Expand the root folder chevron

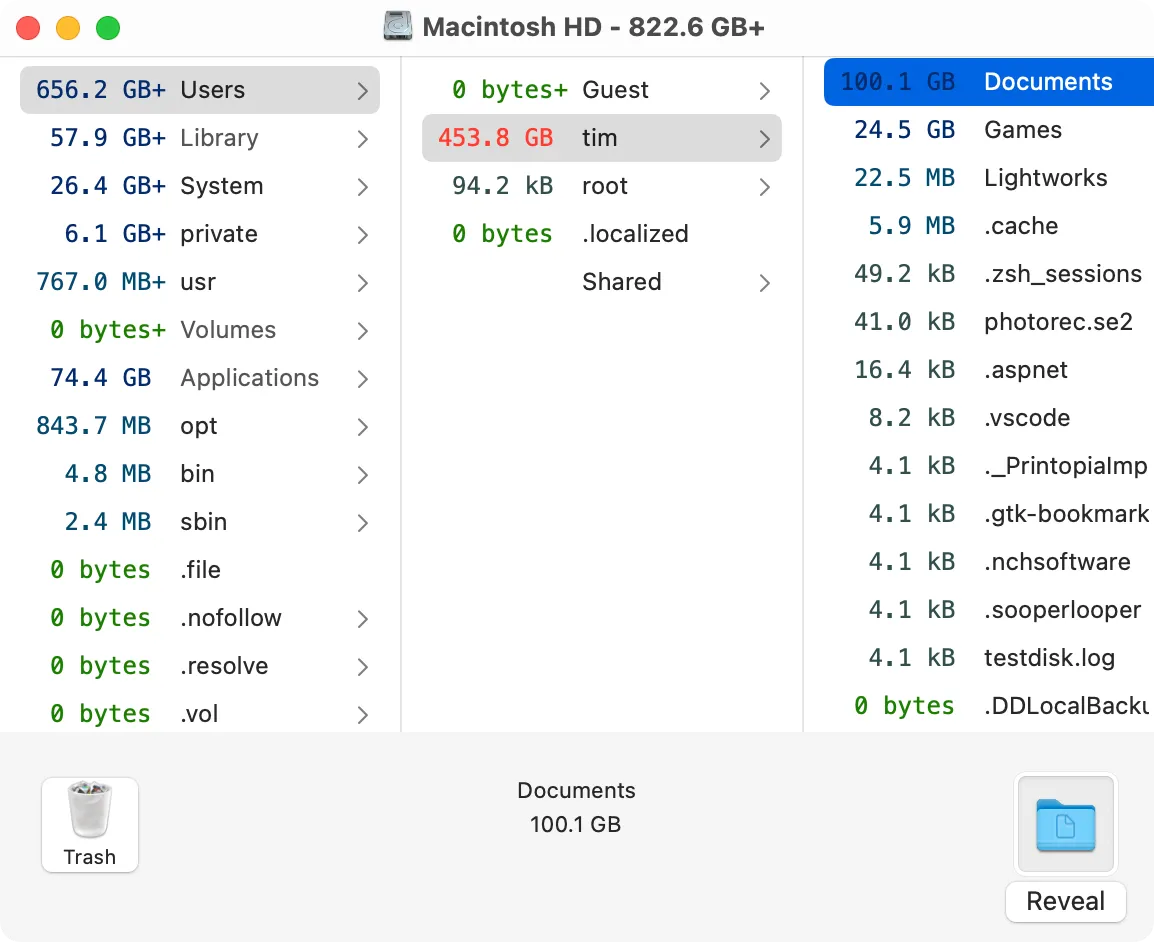[765, 186]
